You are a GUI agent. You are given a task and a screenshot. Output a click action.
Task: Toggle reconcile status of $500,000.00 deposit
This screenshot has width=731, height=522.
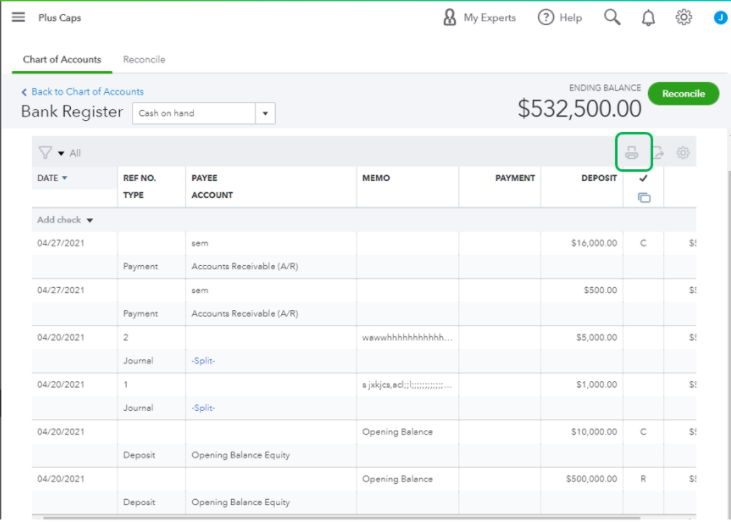[643, 479]
